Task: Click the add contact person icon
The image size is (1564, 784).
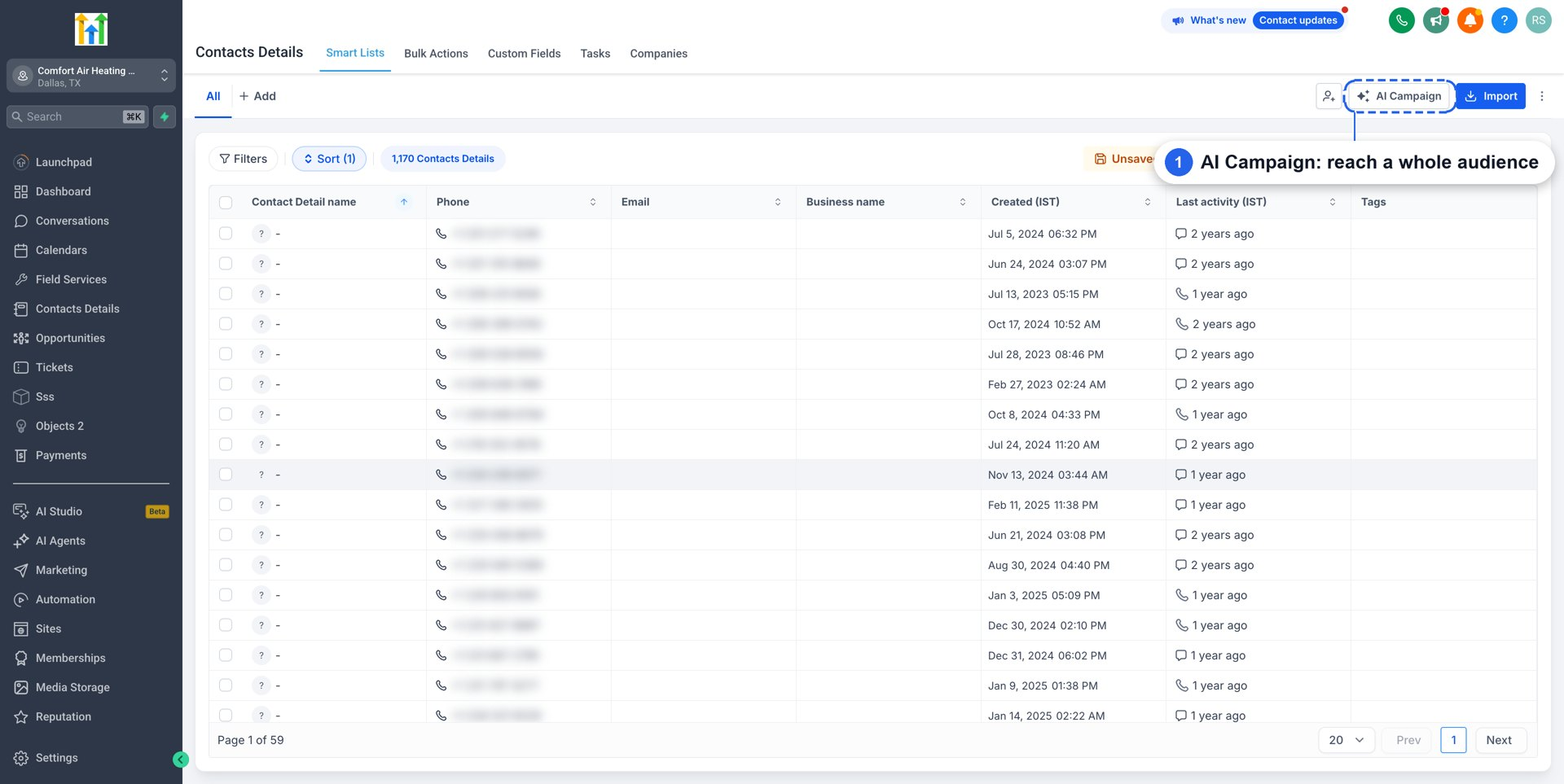Action: [1329, 96]
